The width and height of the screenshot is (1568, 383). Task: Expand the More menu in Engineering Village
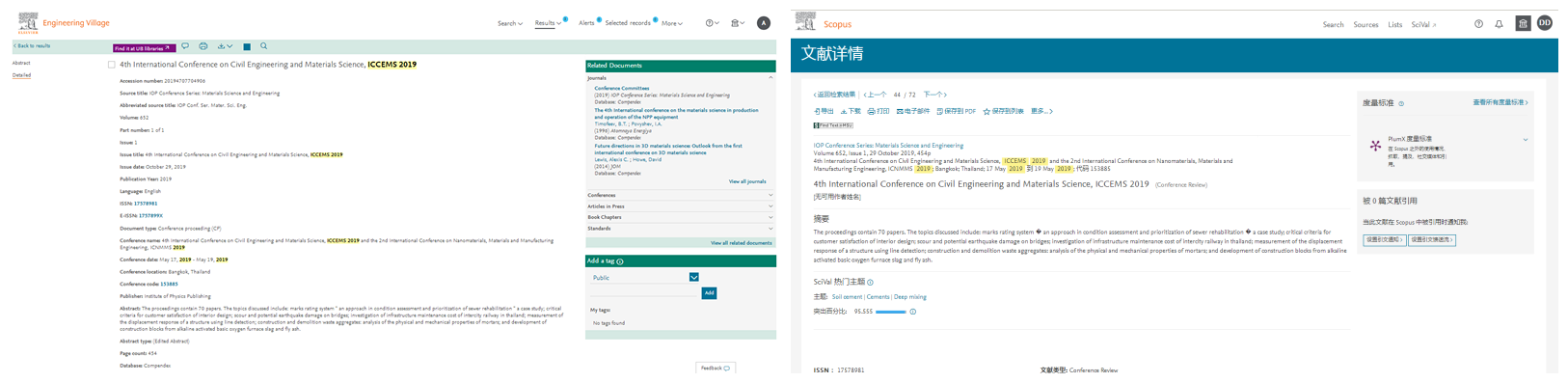672,23
